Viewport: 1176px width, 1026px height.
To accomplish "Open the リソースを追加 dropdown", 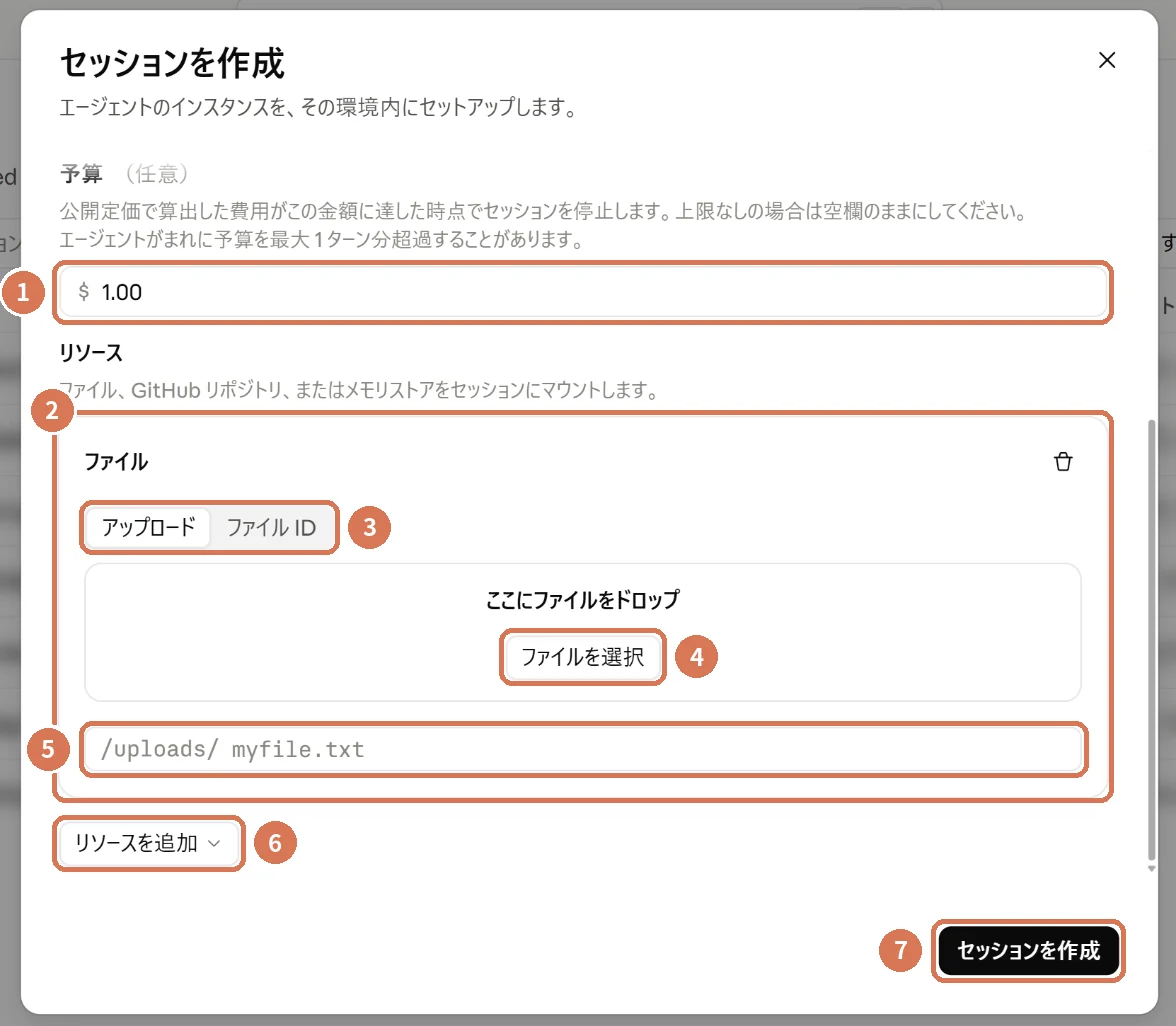I will coord(148,843).
